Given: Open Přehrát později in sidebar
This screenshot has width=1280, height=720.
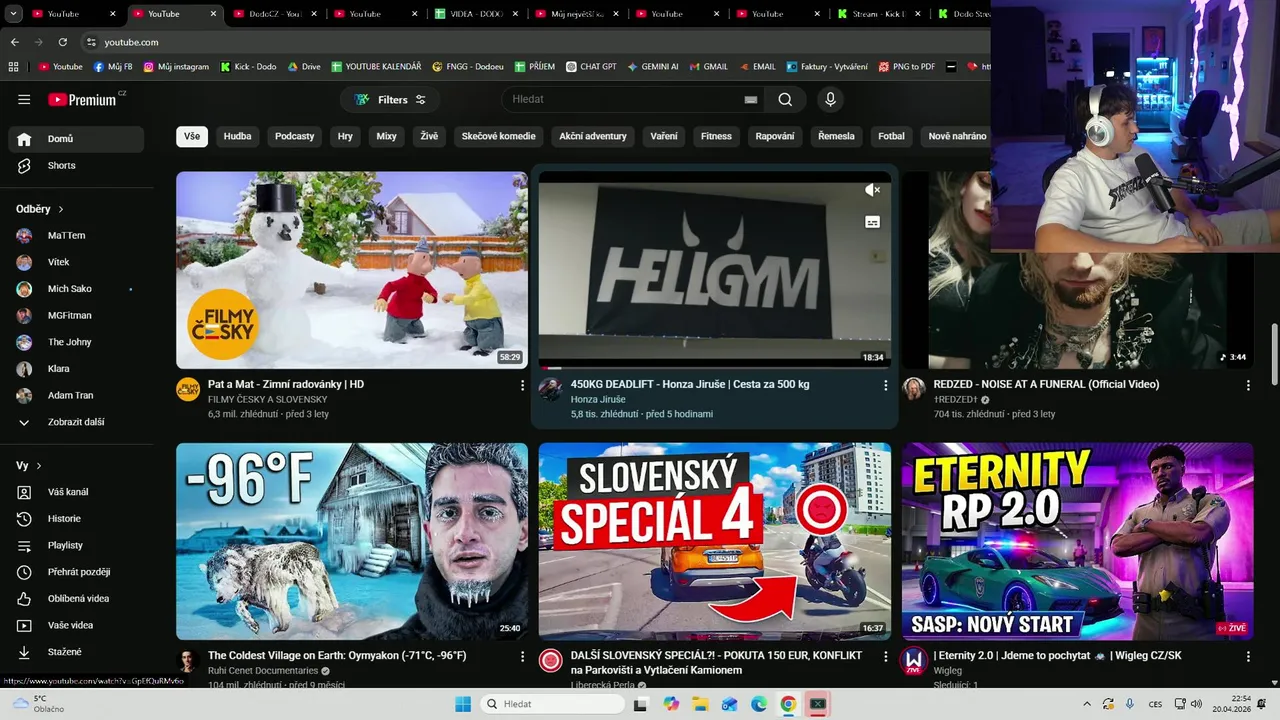Looking at the screenshot, I should (76, 572).
